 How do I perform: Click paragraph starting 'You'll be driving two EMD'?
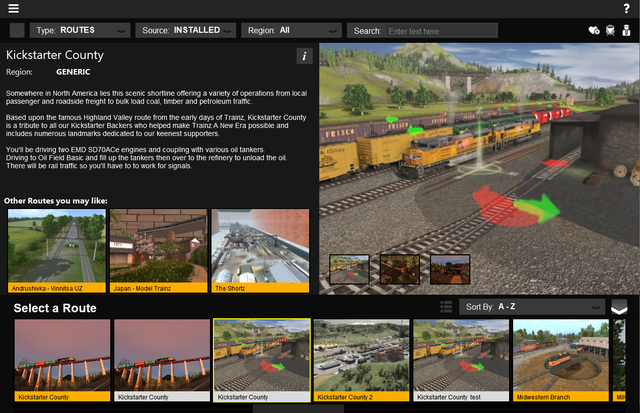146,158
